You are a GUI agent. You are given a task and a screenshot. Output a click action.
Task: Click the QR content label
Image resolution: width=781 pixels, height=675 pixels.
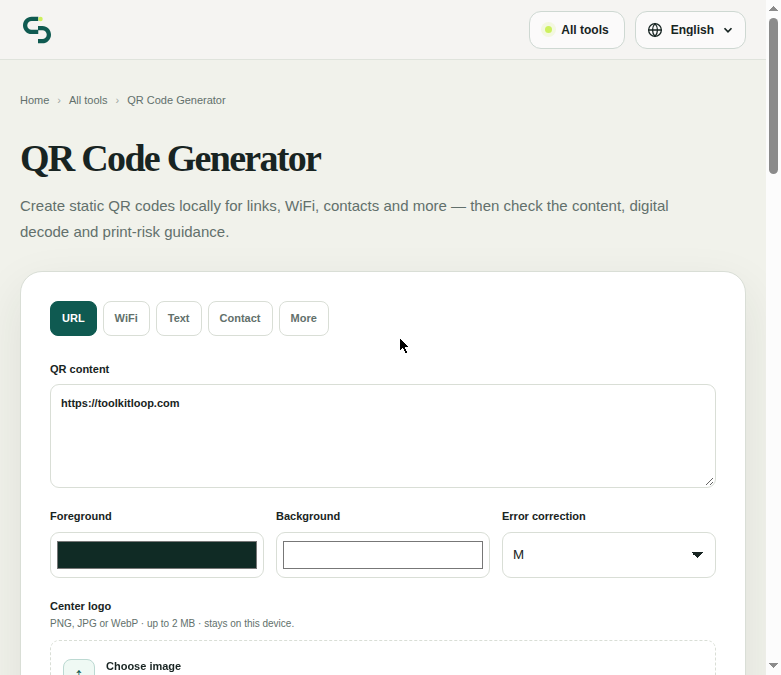click(80, 369)
